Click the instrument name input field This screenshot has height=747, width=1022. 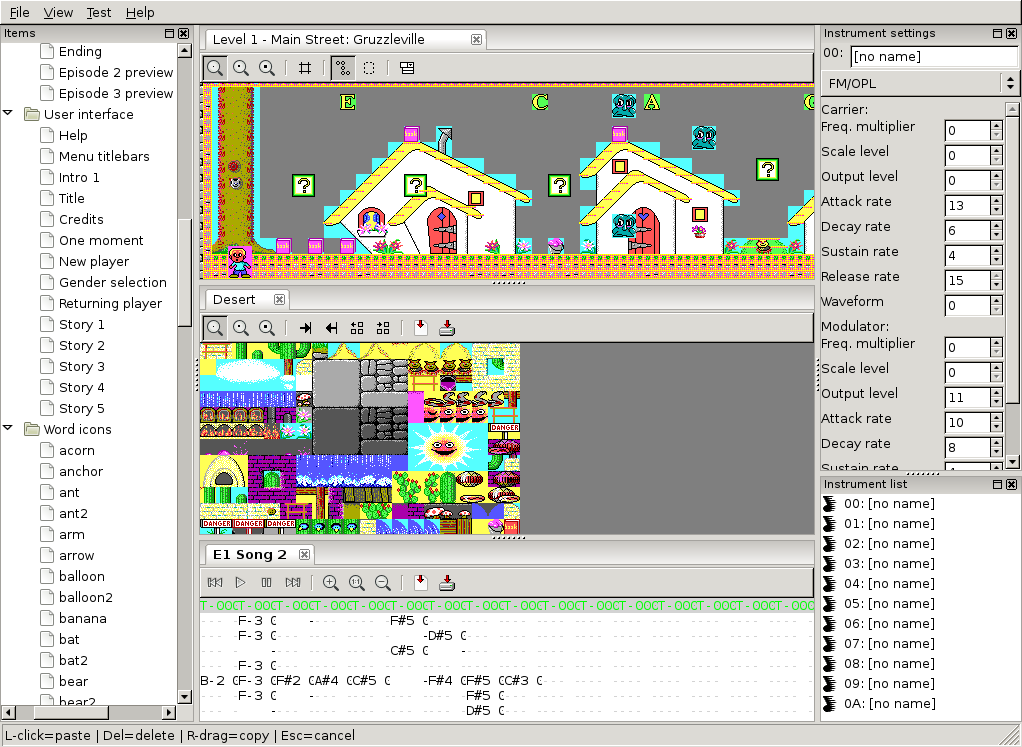pos(934,57)
